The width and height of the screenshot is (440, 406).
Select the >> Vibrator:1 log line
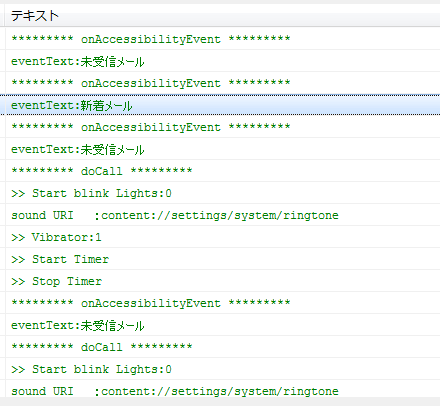223,237
